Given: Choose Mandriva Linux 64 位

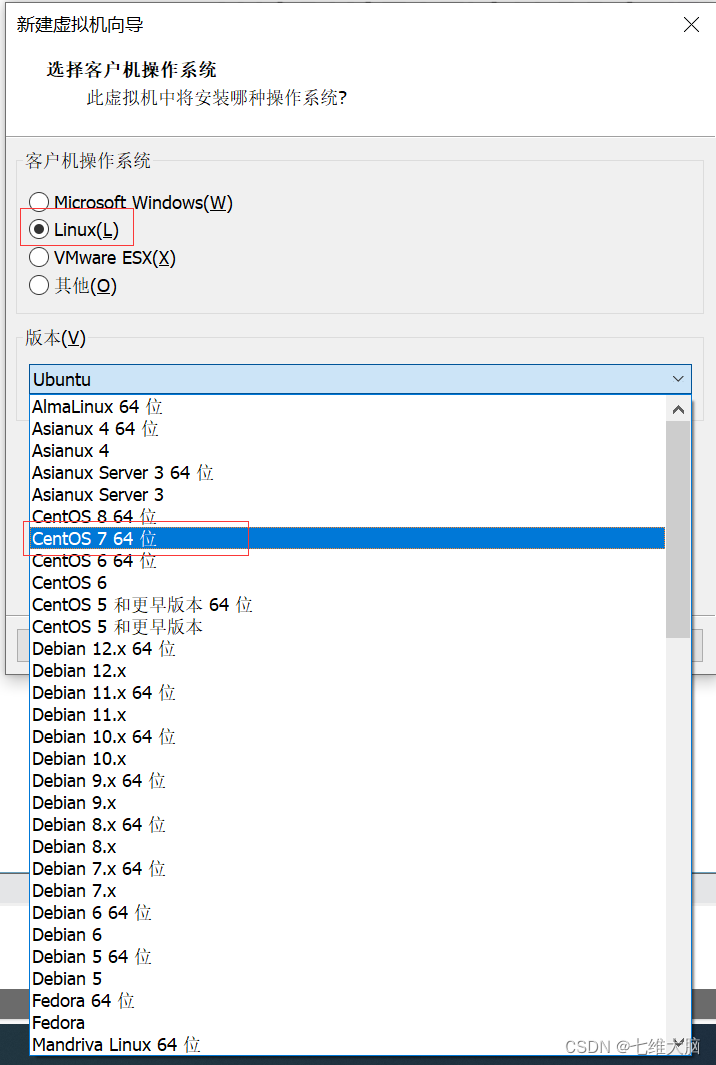Looking at the screenshot, I should pyautogui.click(x=348, y=1045).
